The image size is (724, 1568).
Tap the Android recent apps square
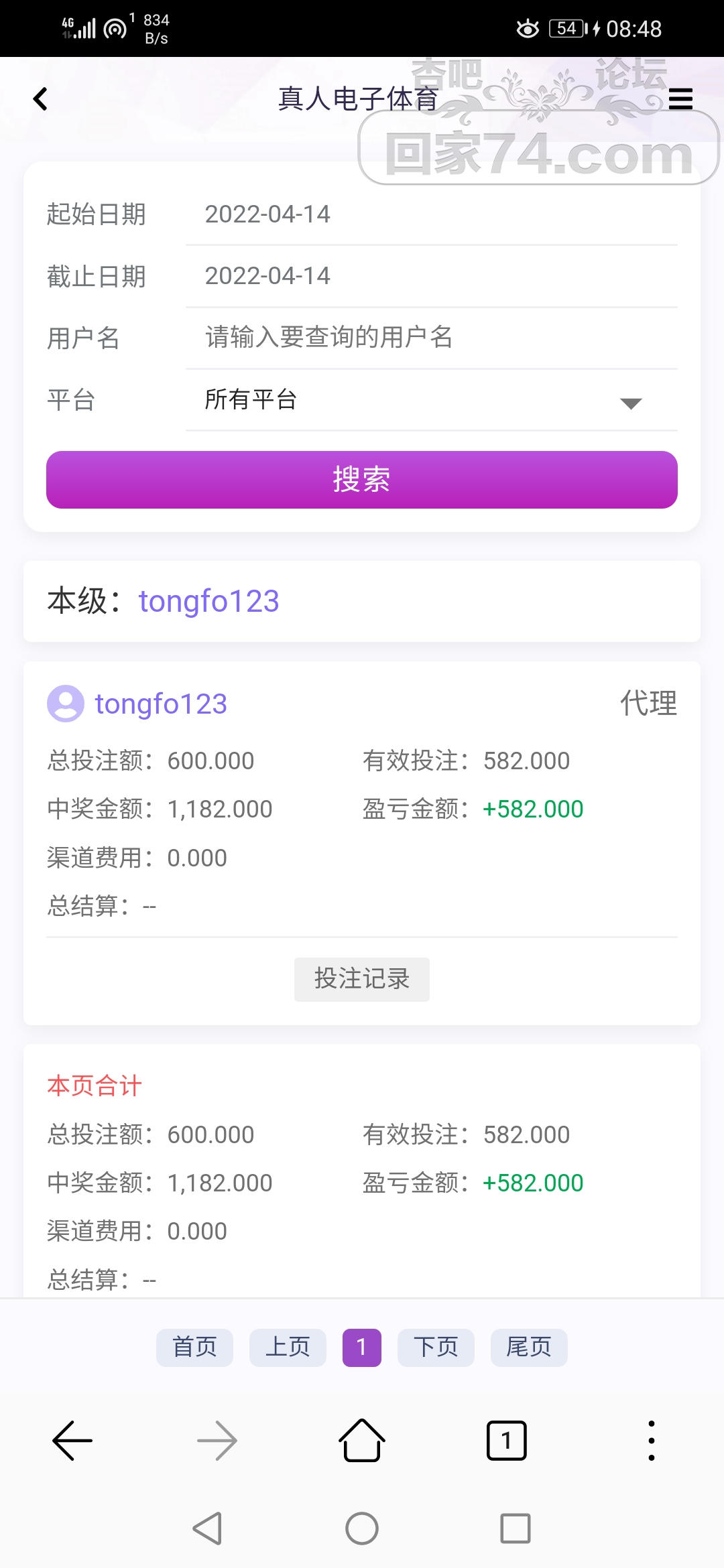515,1528
